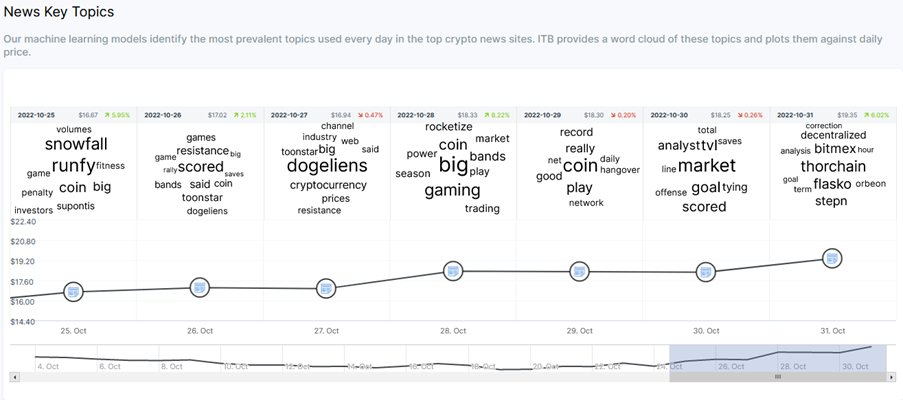Viewport: 903px width, 400px height.
Task: Select the news marker for 30 Oct
Action: point(706,272)
